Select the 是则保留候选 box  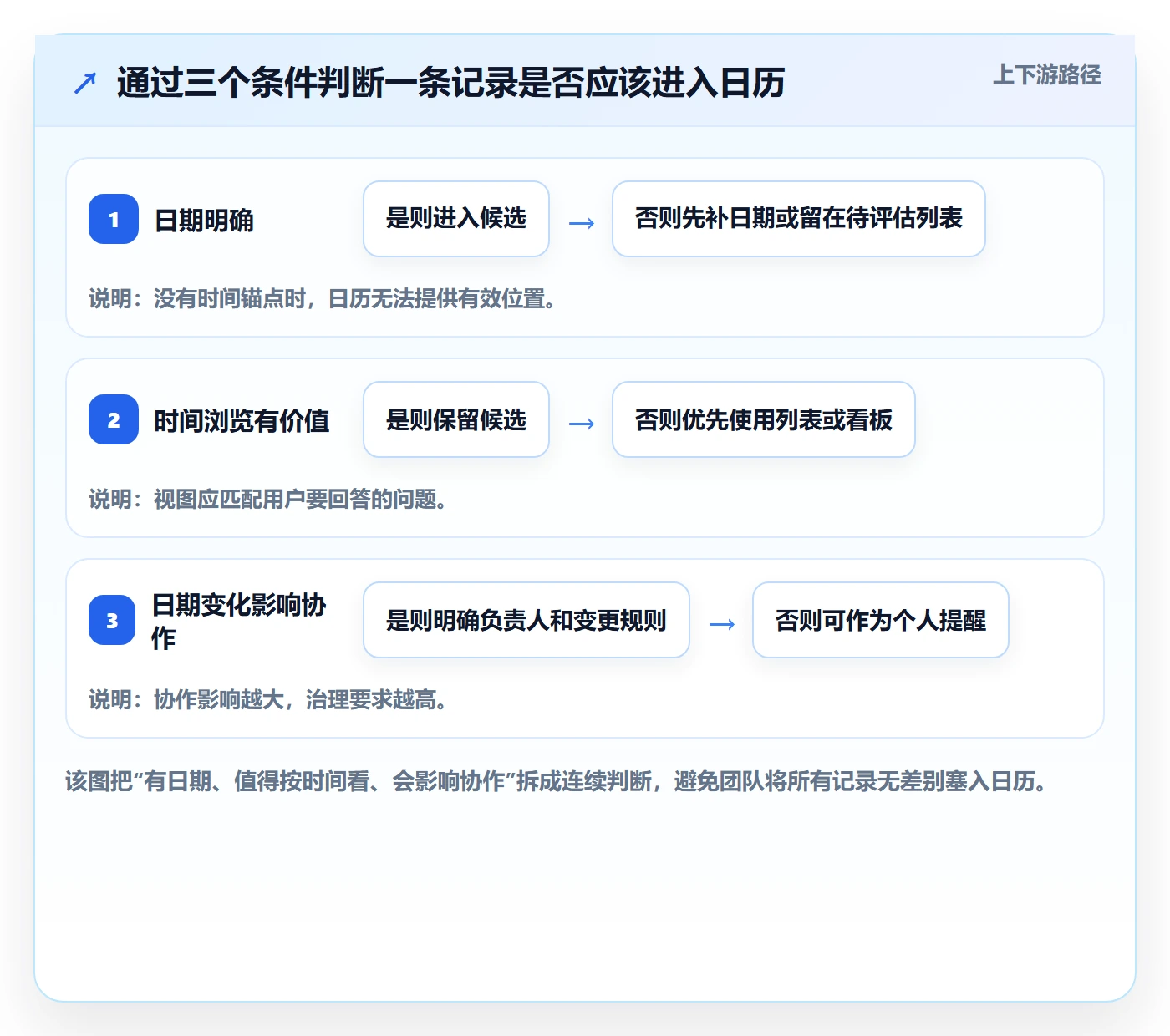456,419
